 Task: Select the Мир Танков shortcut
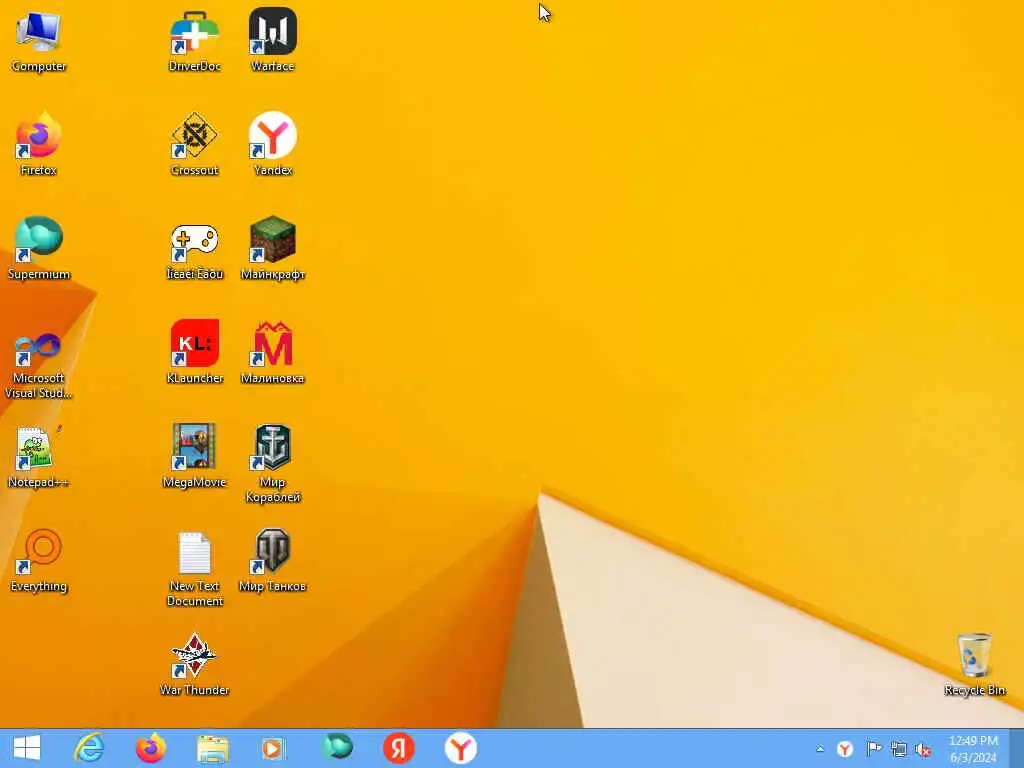click(x=272, y=560)
